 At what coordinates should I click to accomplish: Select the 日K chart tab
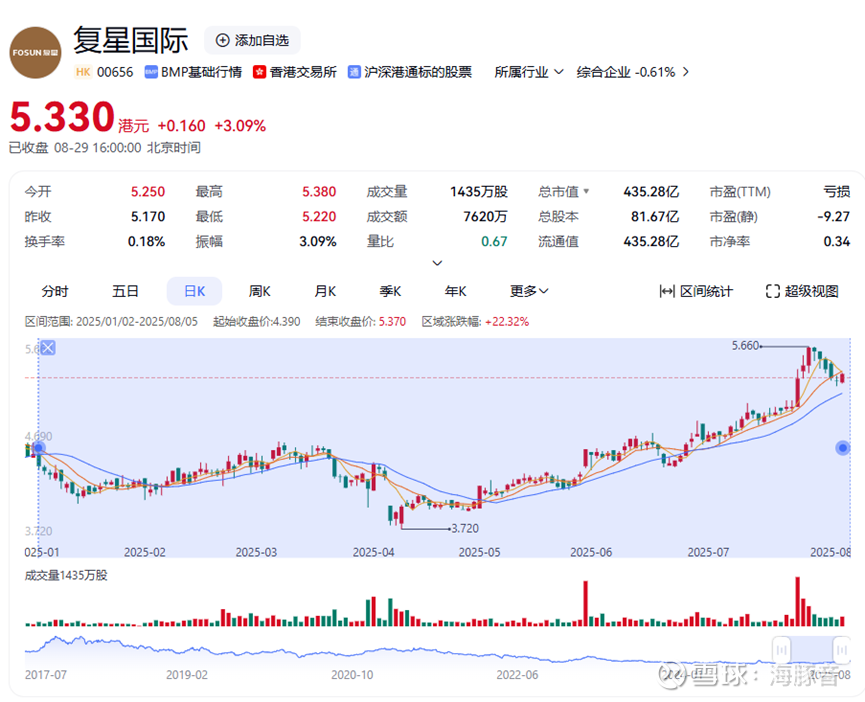[194, 291]
